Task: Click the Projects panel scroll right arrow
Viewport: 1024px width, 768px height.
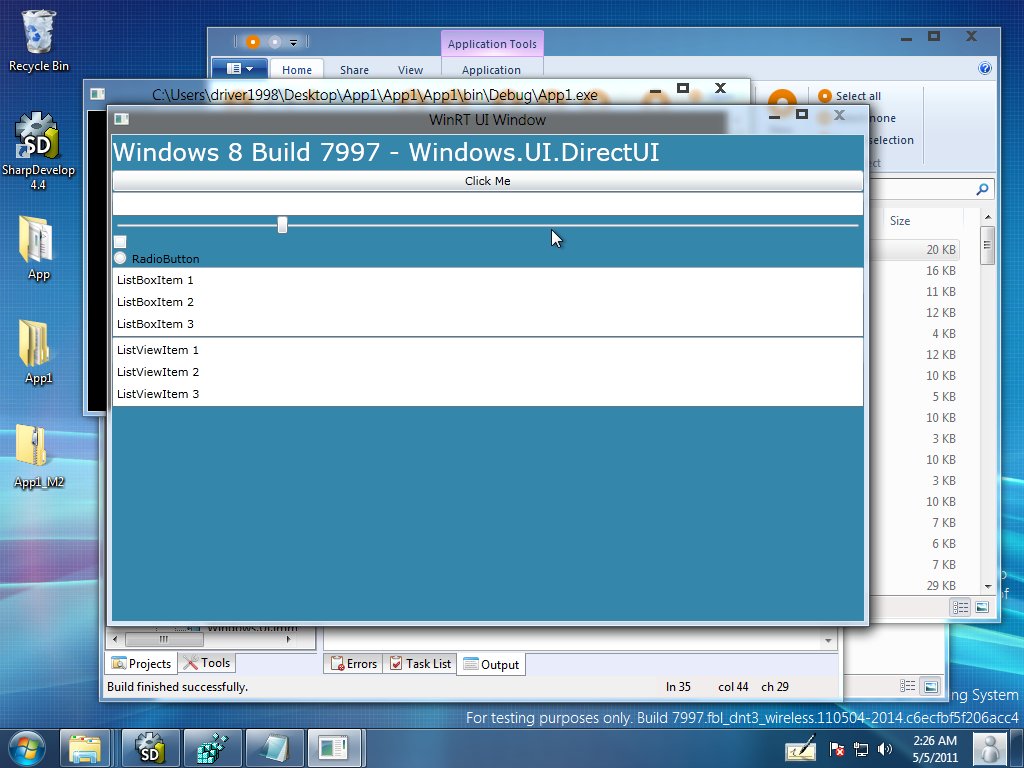Action: point(288,639)
